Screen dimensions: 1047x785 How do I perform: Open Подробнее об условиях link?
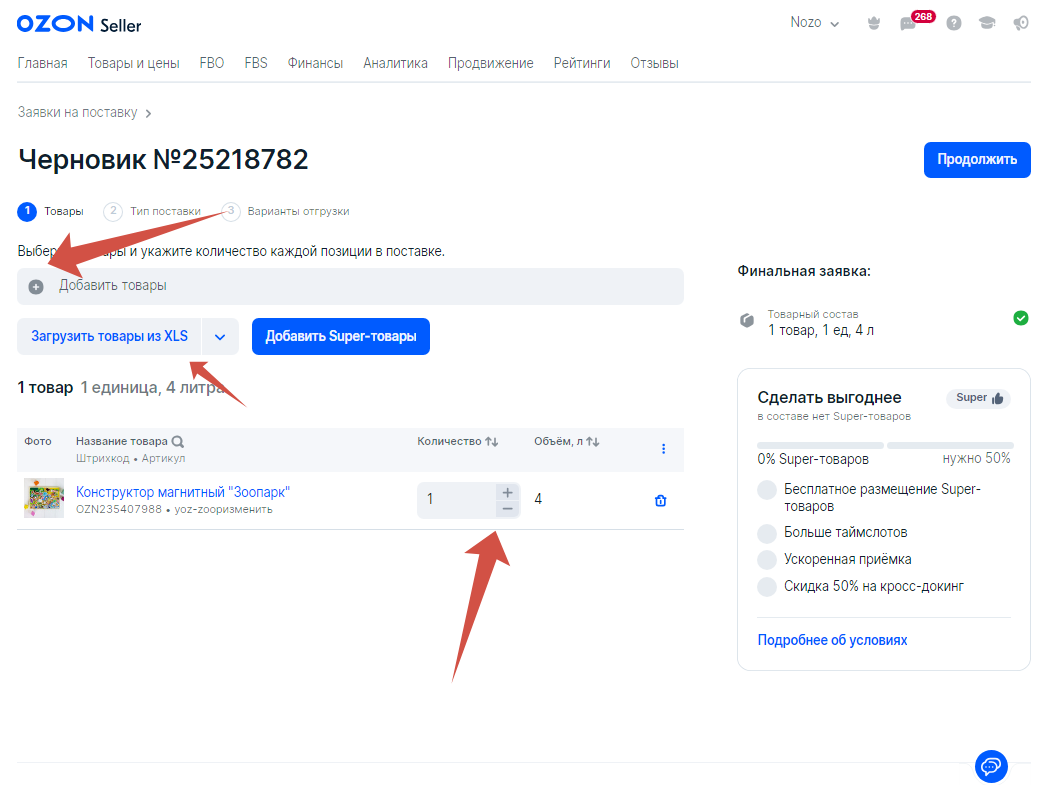(832, 640)
